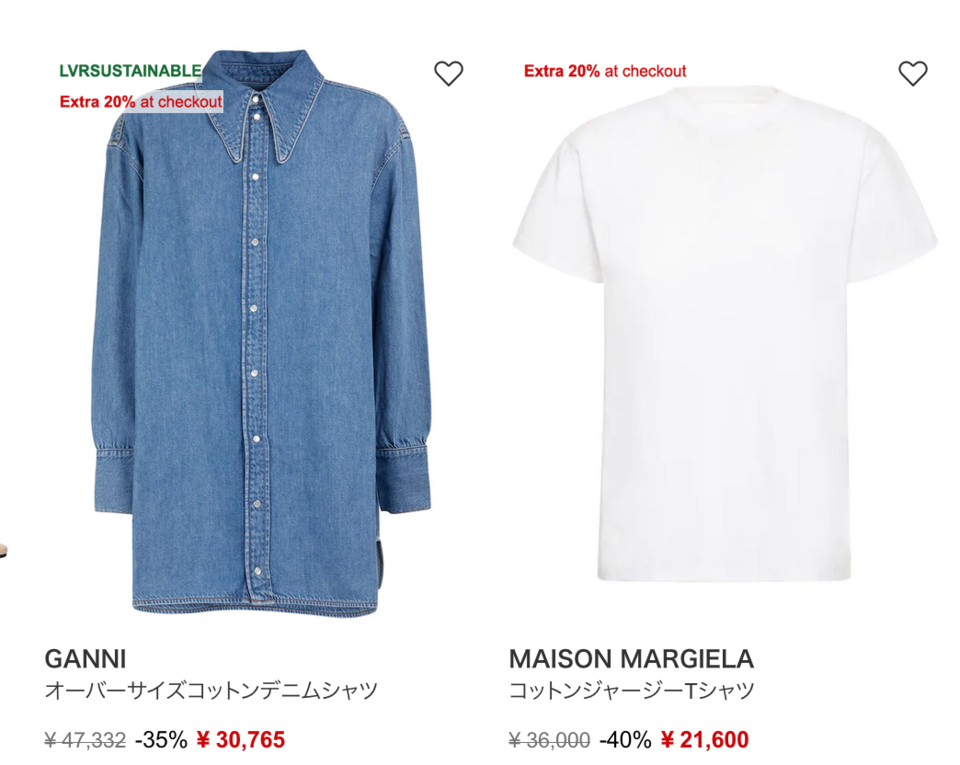Select the ¥ 21,600 sale price
Screen dimensions: 960x765
(705, 739)
